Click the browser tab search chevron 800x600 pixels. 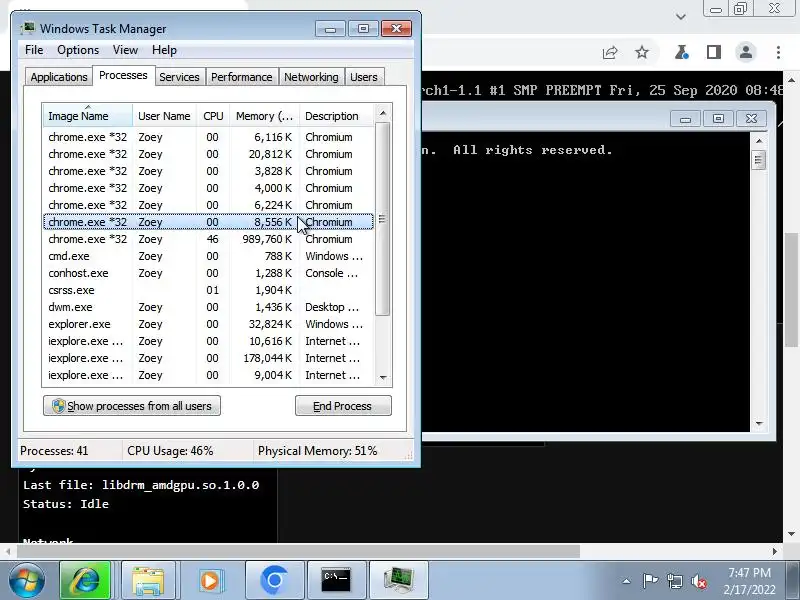point(681,17)
